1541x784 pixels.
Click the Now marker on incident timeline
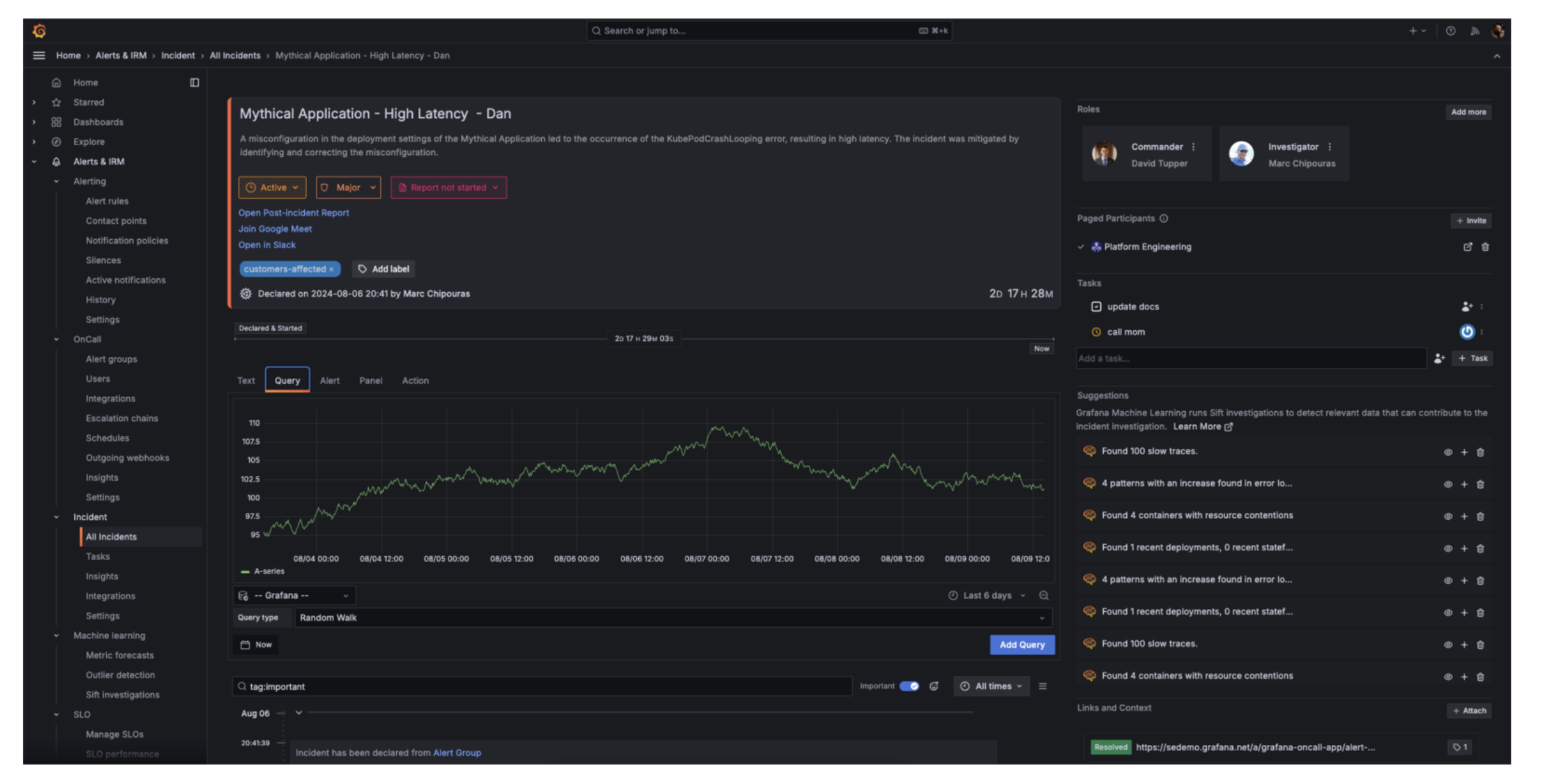(1041, 349)
